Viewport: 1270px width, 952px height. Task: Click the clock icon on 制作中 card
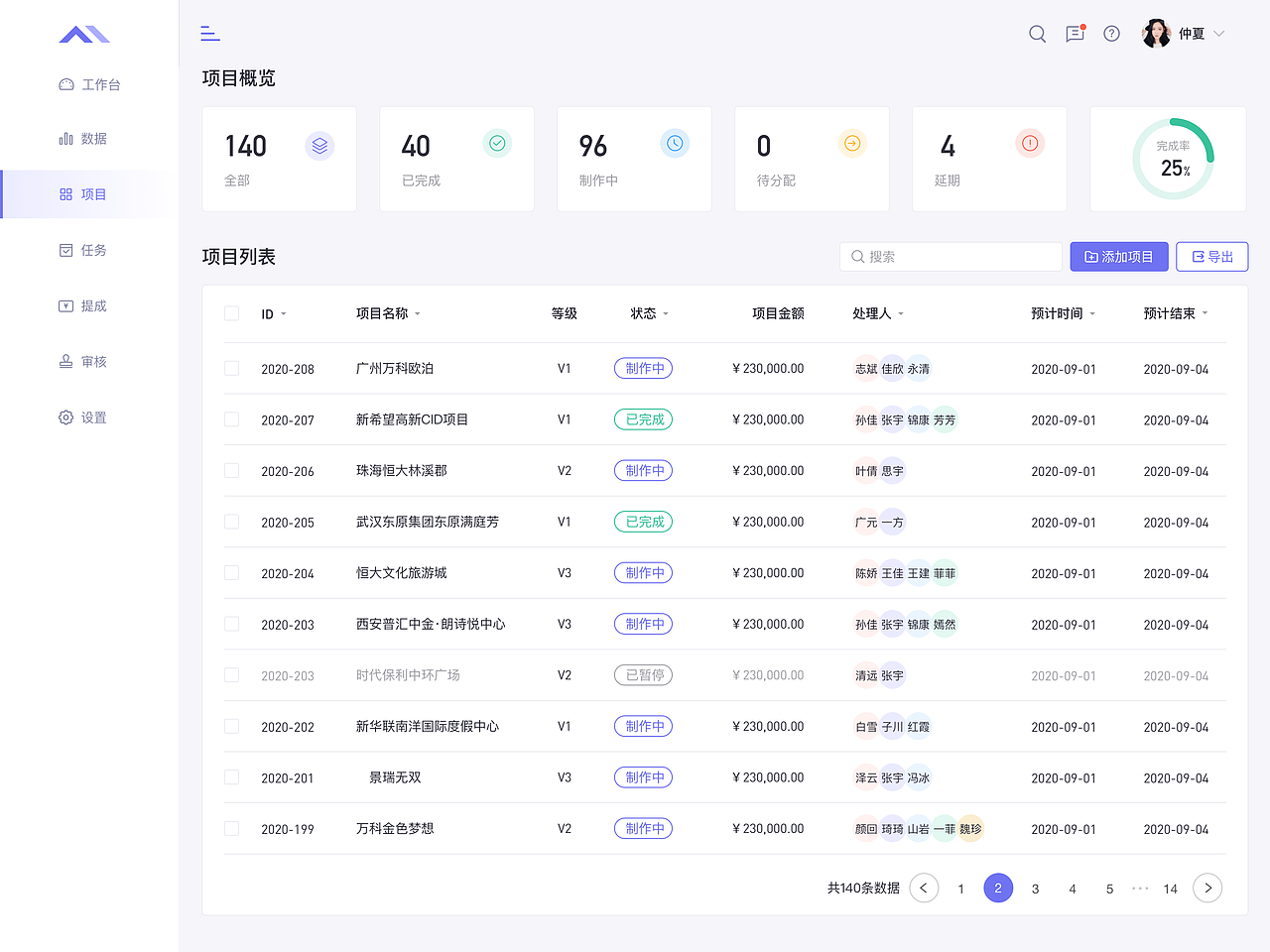(675, 143)
